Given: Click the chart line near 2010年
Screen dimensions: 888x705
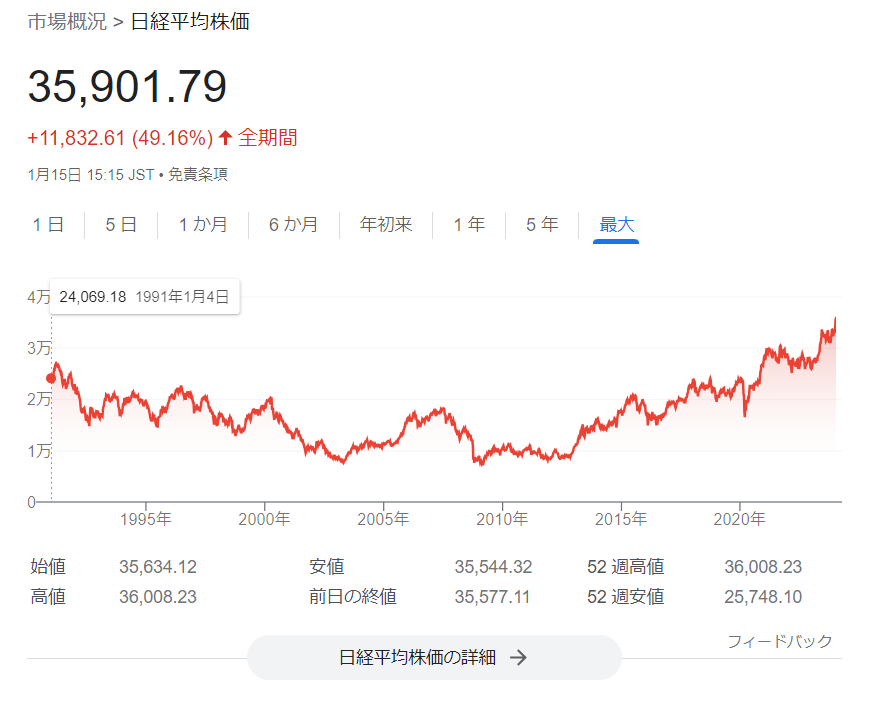Looking at the screenshot, I should 502,452.
